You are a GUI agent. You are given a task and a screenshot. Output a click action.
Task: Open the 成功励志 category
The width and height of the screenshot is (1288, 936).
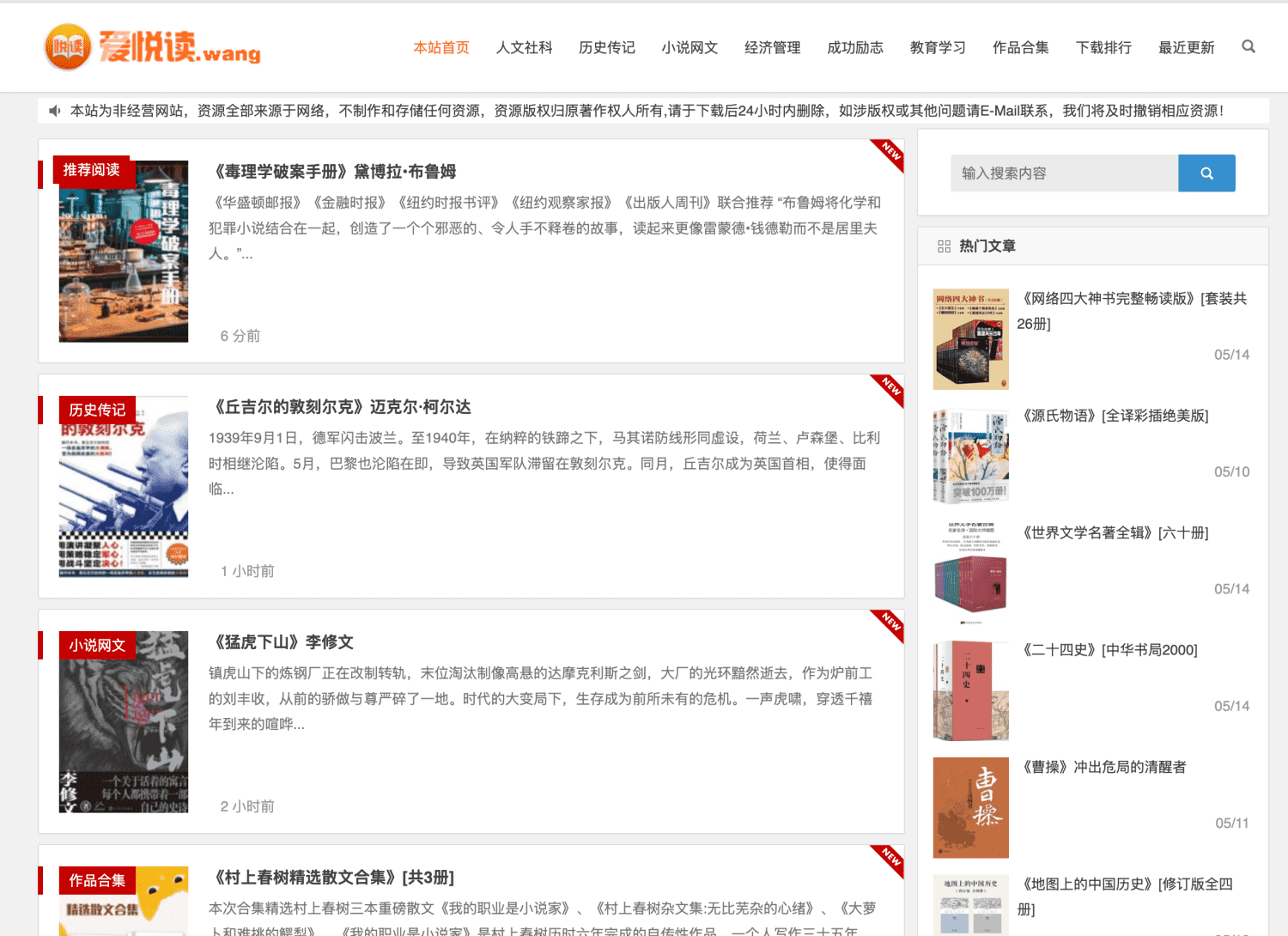click(855, 47)
